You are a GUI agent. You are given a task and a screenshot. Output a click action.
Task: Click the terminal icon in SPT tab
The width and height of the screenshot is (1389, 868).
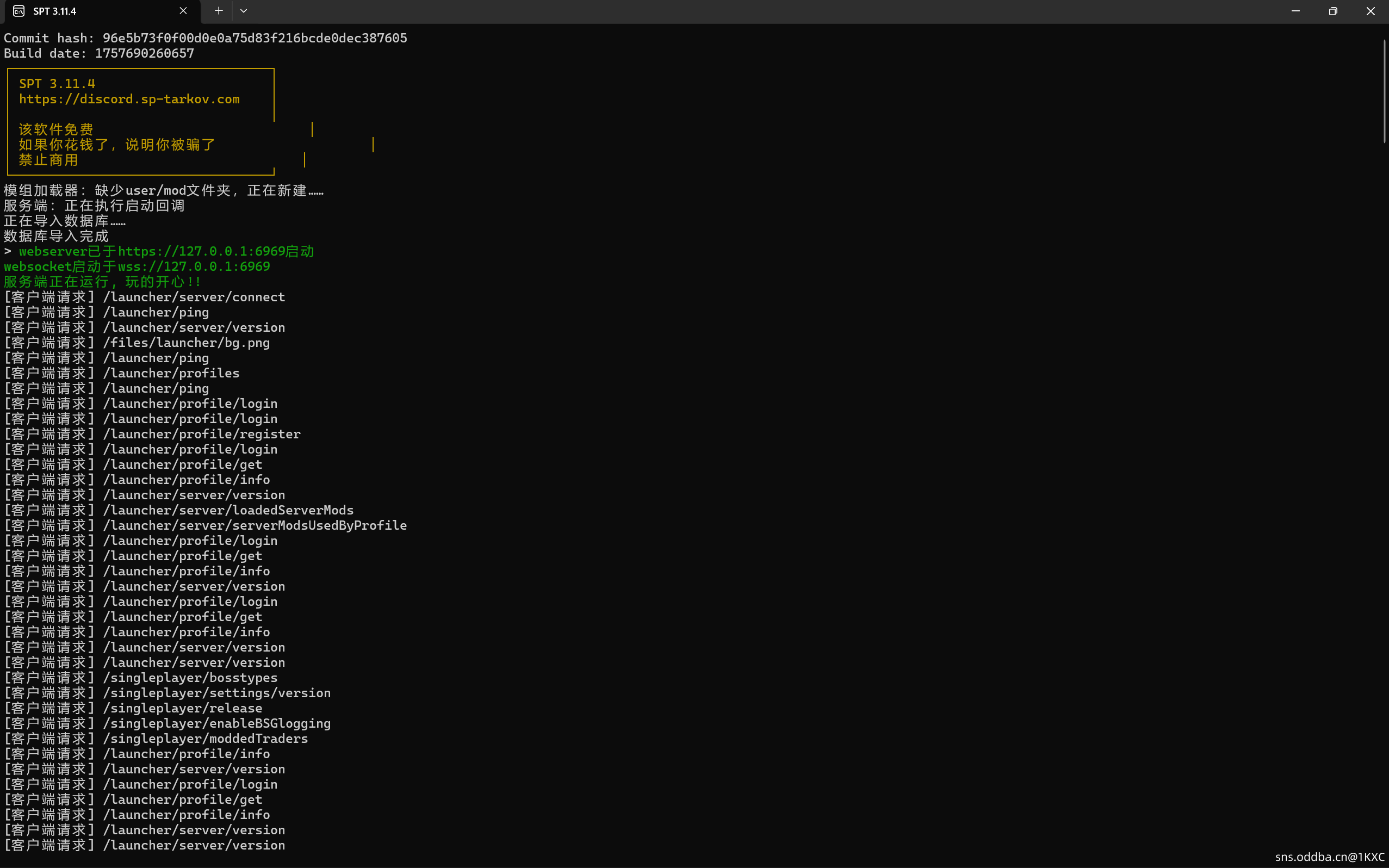pyautogui.click(x=19, y=11)
